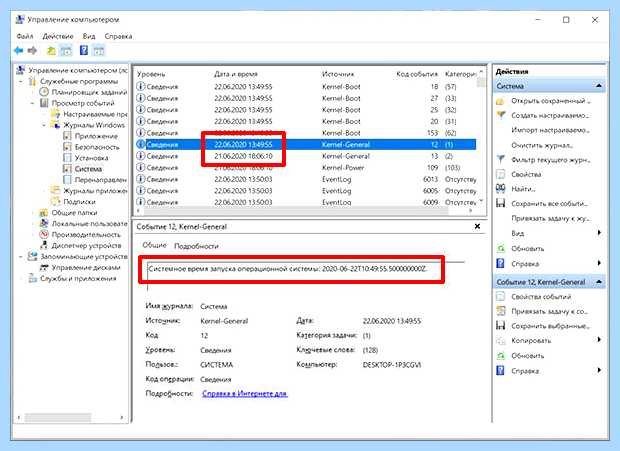The height and width of the screenshot is (451, 620).
Task: Click the Найти binoculars icon
Action: pyautogui.click(x=501, y=189)
